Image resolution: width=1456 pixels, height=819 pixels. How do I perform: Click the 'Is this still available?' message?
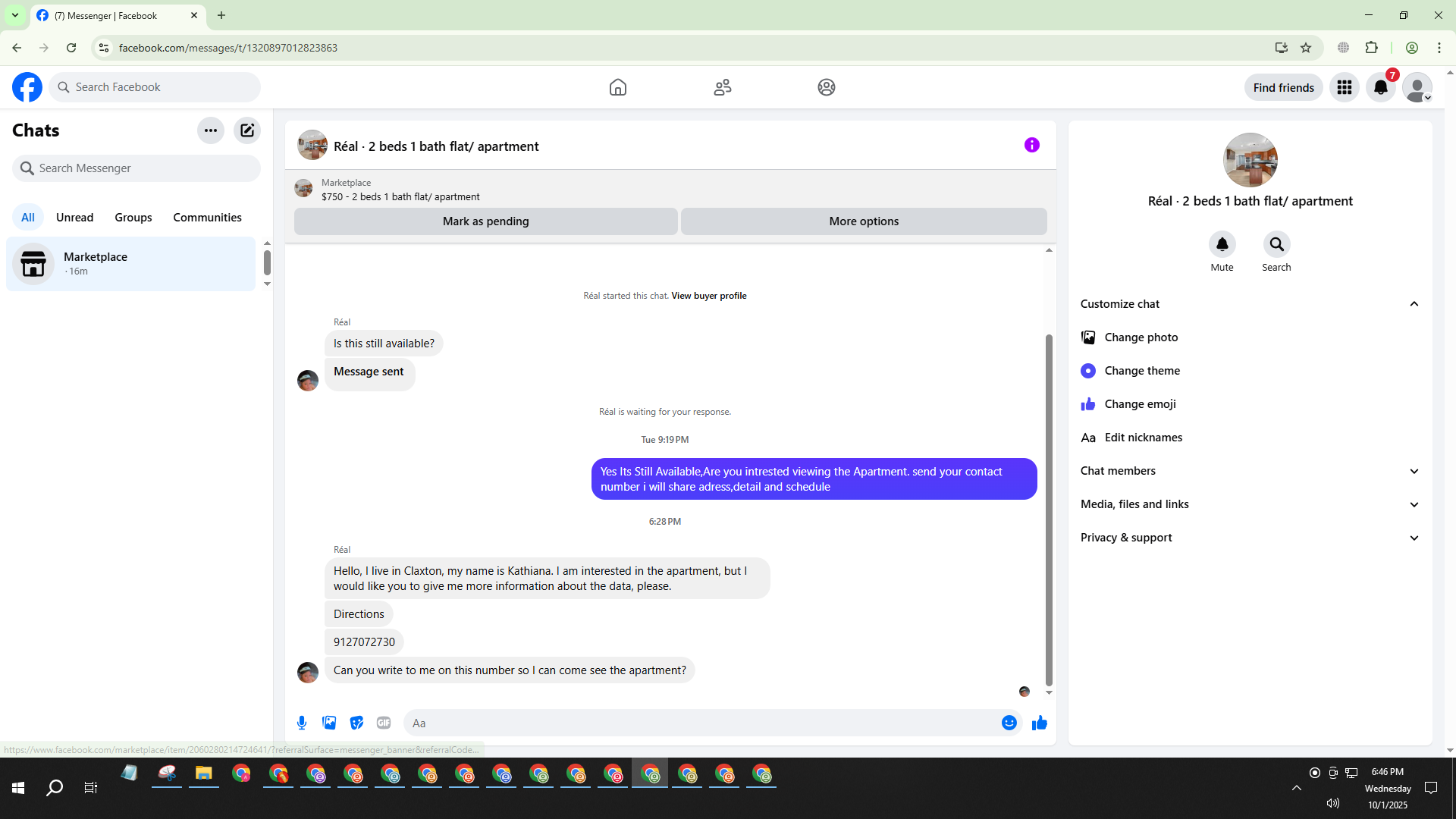tap(384, 344)
